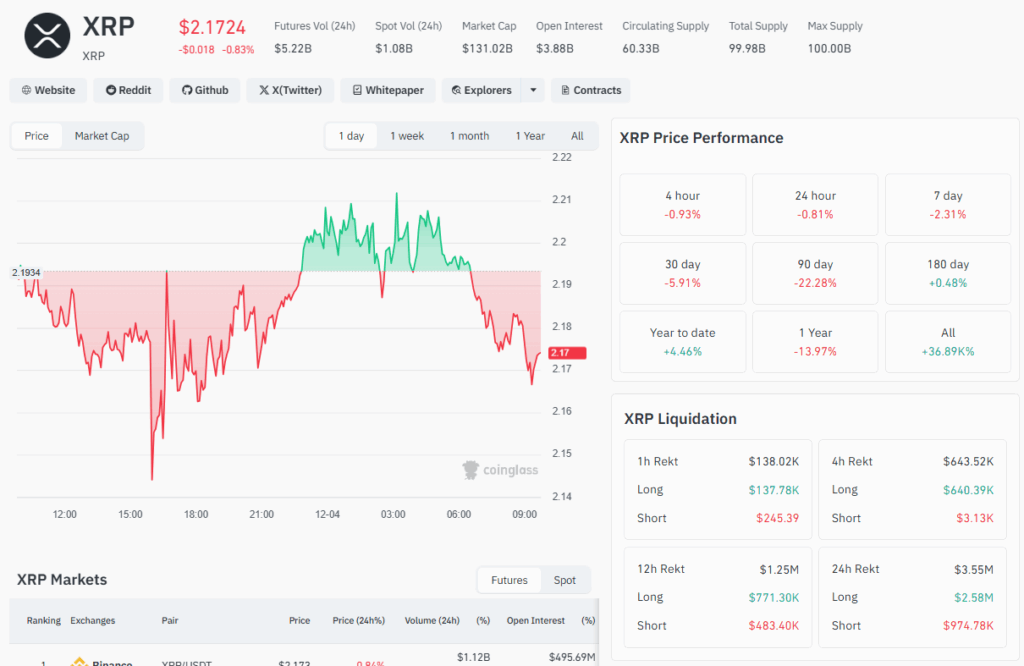The height and width of the screenshot is (666, 1024).
Task: Click the Market Cap value $131.02B
Action: [x=487, y=48]
